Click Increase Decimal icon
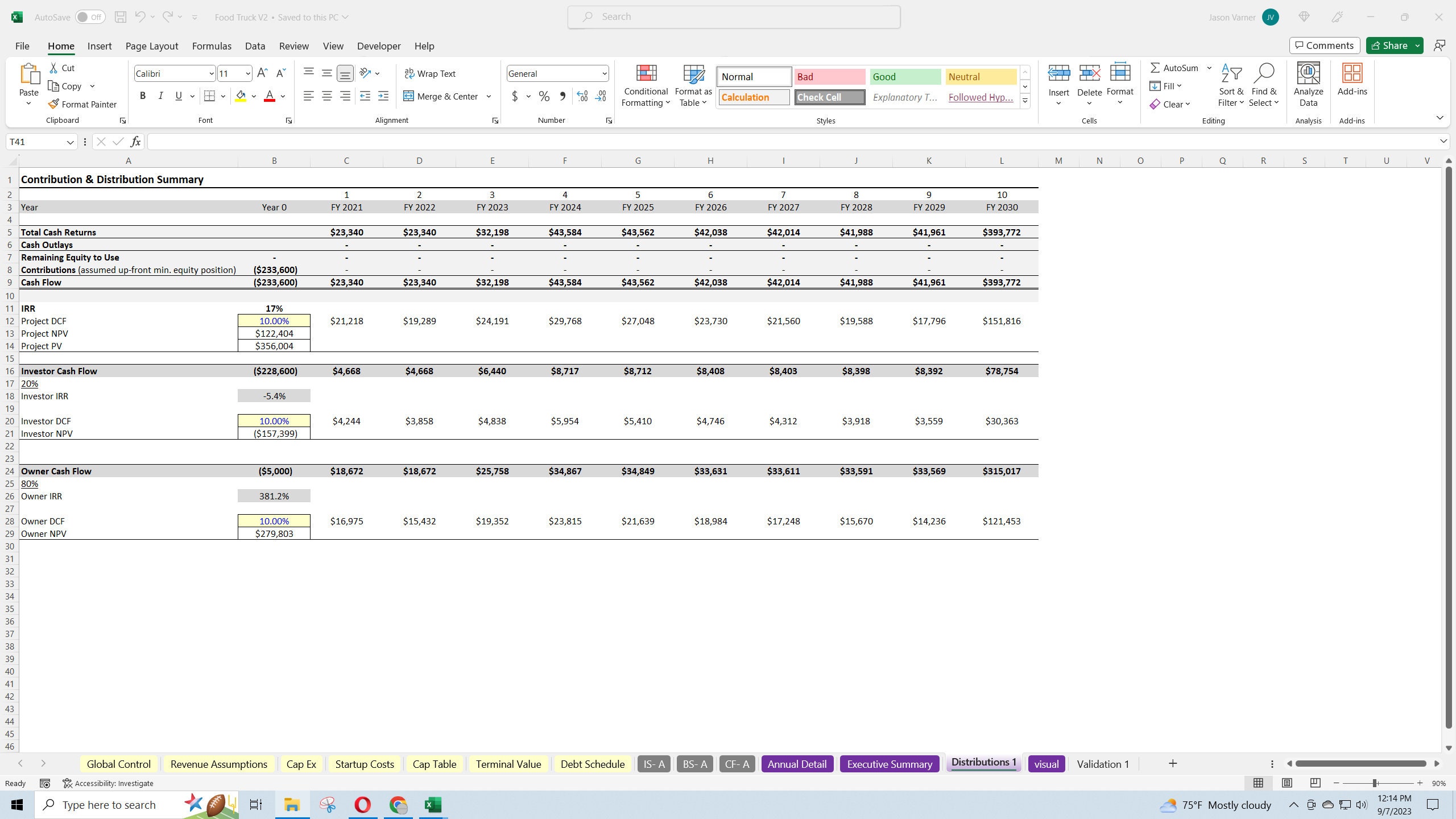1456x819 pixels. click(582, 96)
